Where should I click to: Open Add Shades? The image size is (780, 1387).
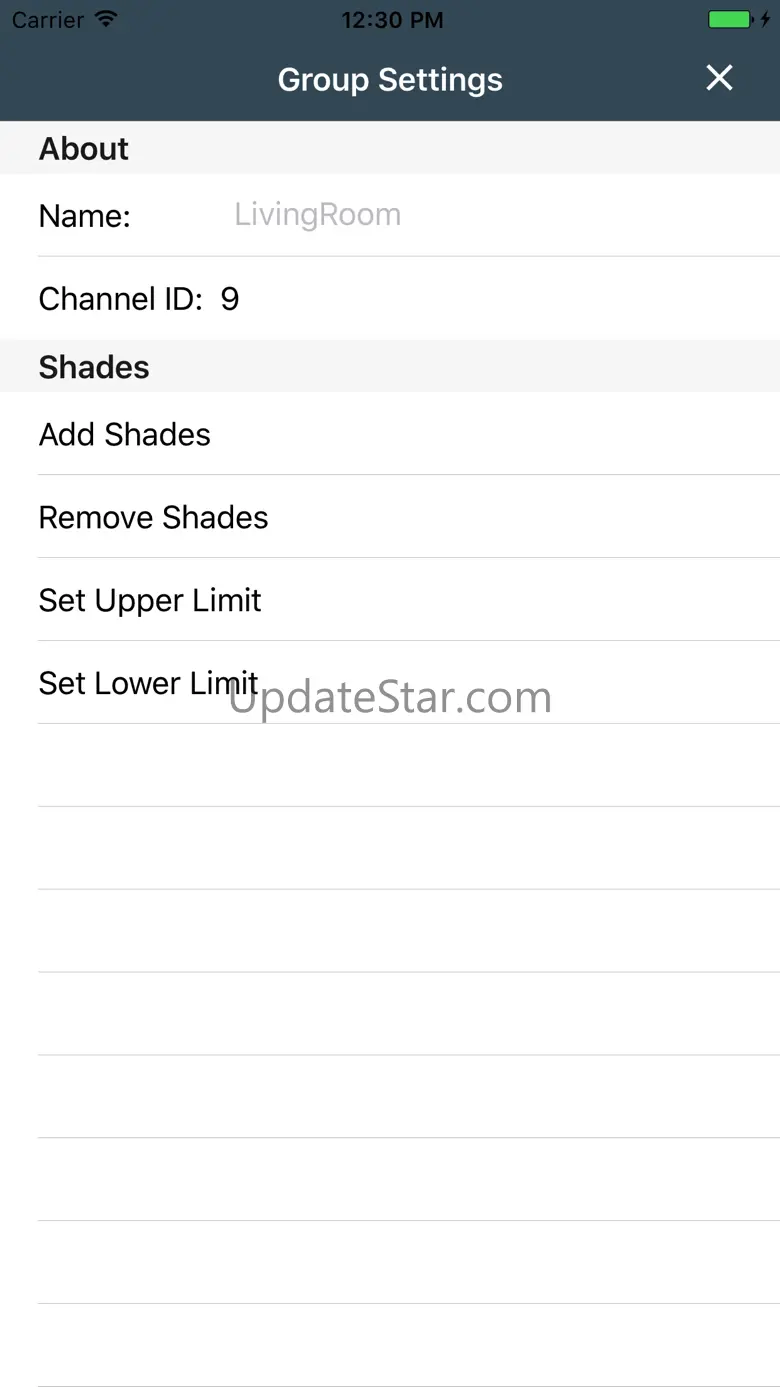click(125, 434)
